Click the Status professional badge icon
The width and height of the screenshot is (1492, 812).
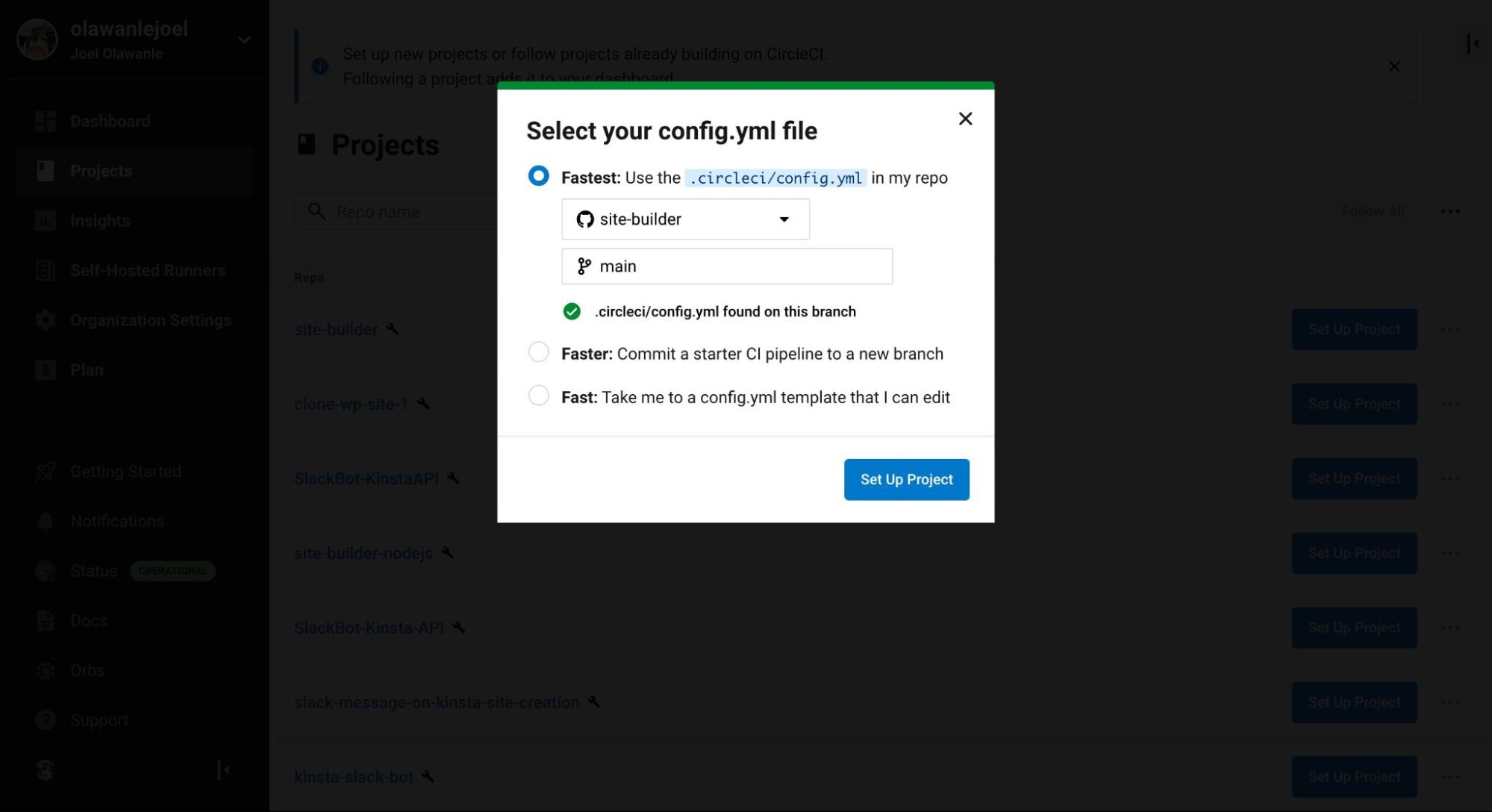click(x=172, y=570)
